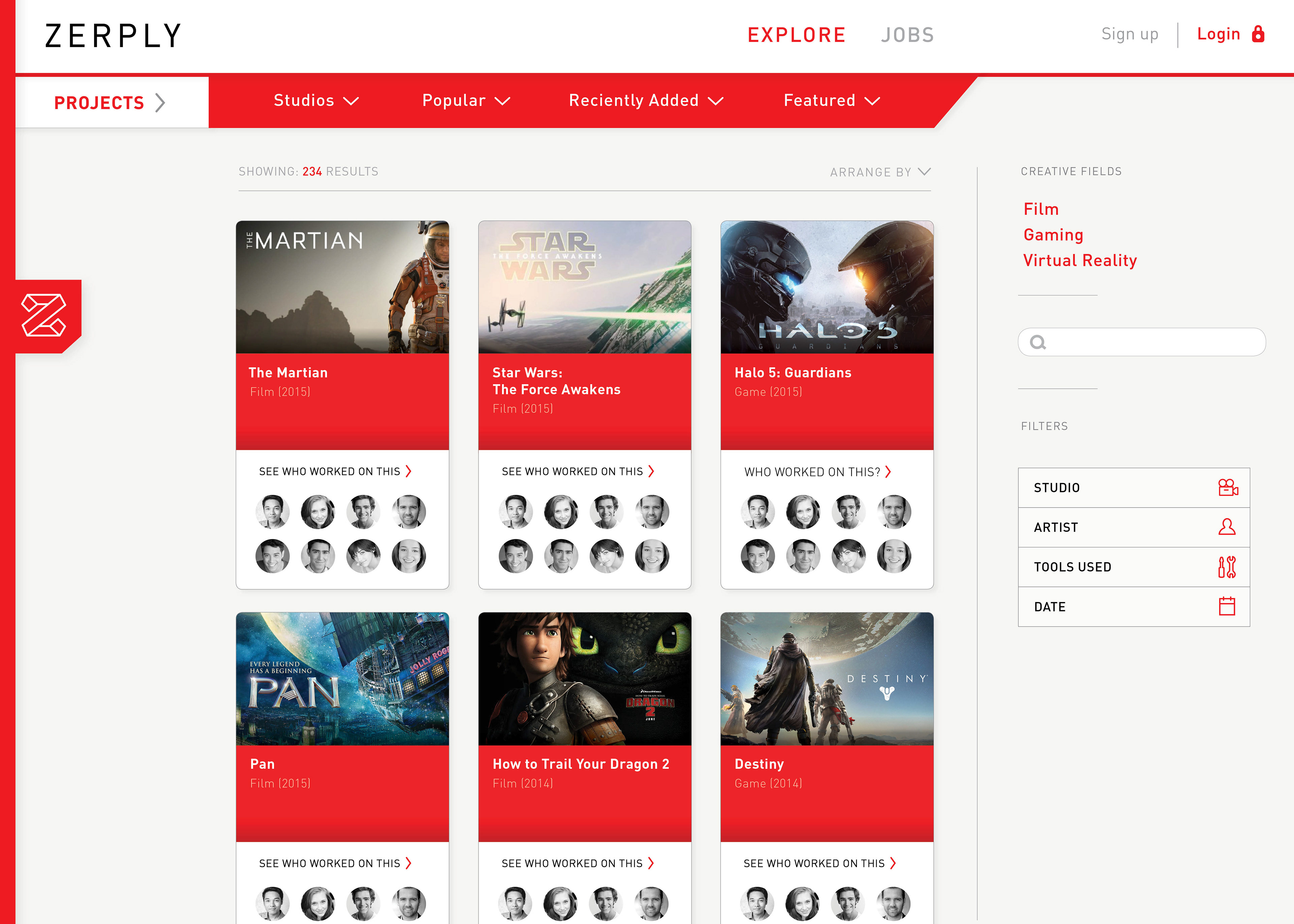Click last avatar in Halo 5 card bottom row
This screenshot has height=924, width=1294.
pyautogui.click(x=894, y=556)
